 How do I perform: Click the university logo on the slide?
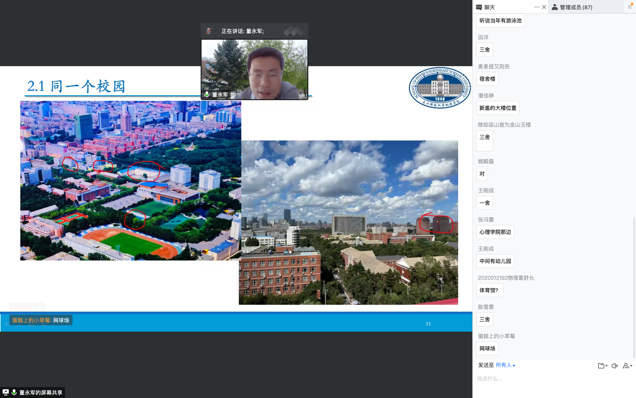440,88
